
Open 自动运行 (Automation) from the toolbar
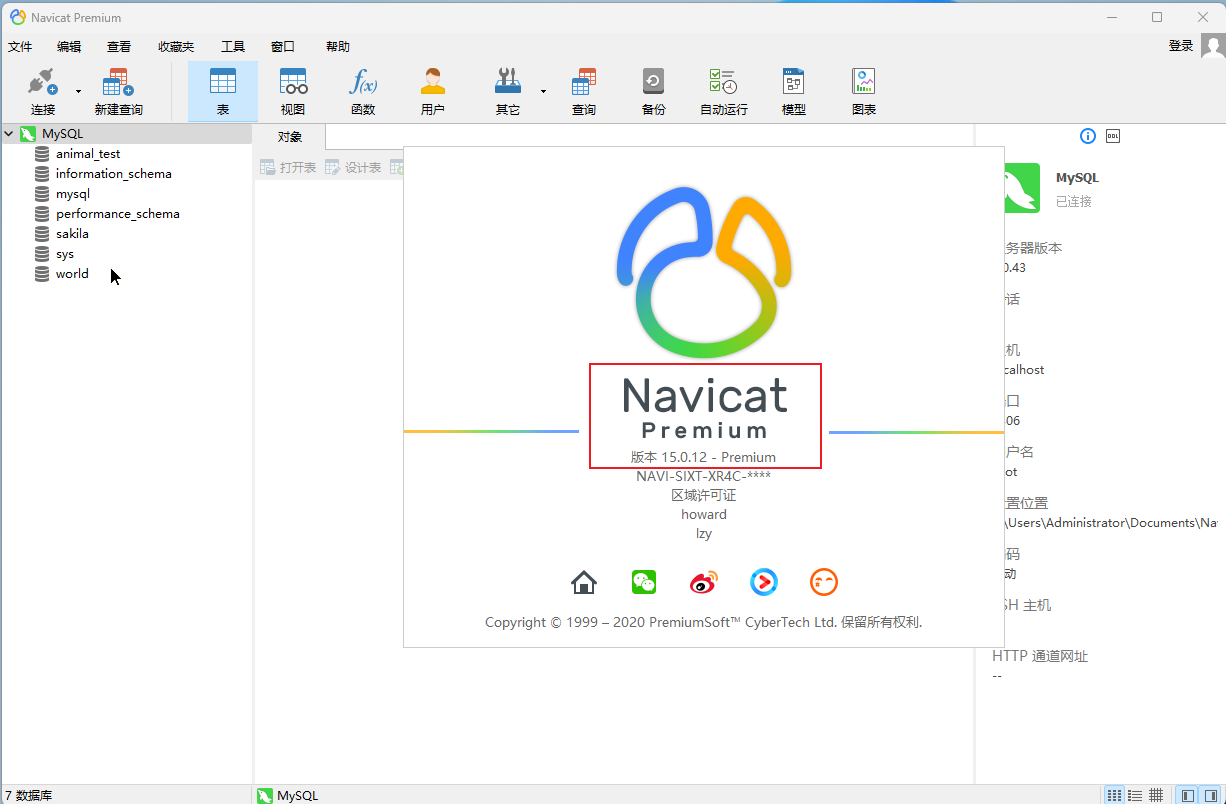click(723, 92)
